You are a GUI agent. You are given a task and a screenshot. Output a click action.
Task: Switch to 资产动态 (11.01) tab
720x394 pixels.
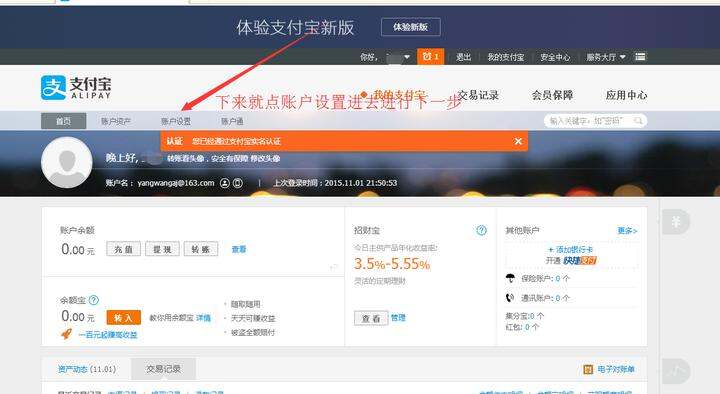pos(87,369)
